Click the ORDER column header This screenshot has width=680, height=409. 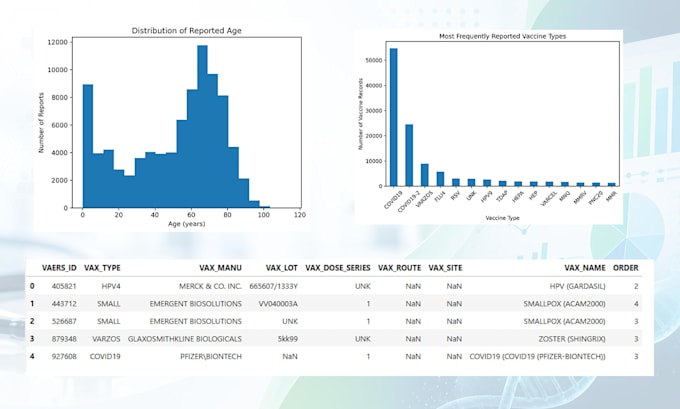tap(626, 268)
